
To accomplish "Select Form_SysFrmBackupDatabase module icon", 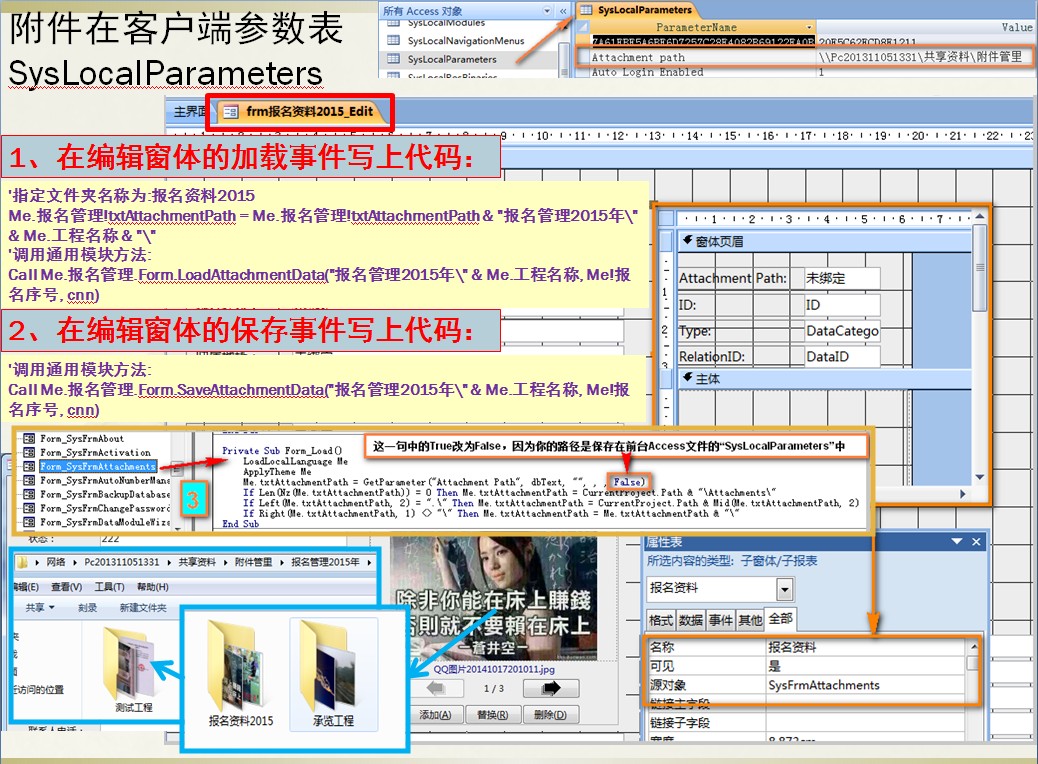I will tap(29, 494).
